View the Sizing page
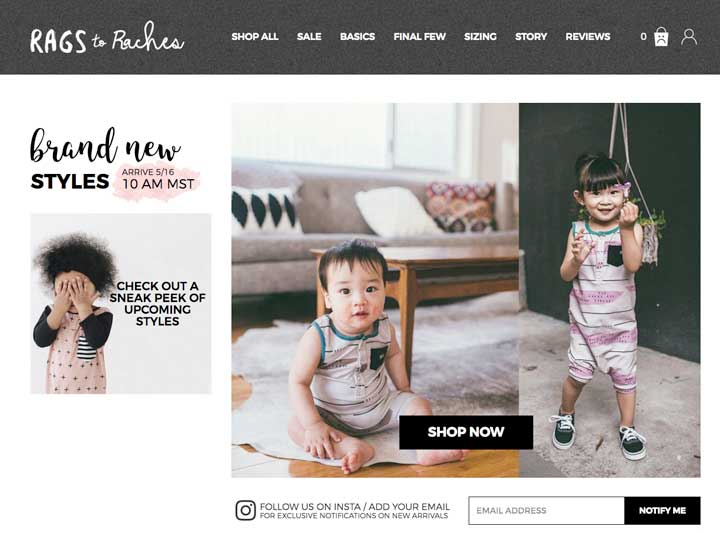The height and width of the screenshot is (533, 720). [x=480, y=37]
